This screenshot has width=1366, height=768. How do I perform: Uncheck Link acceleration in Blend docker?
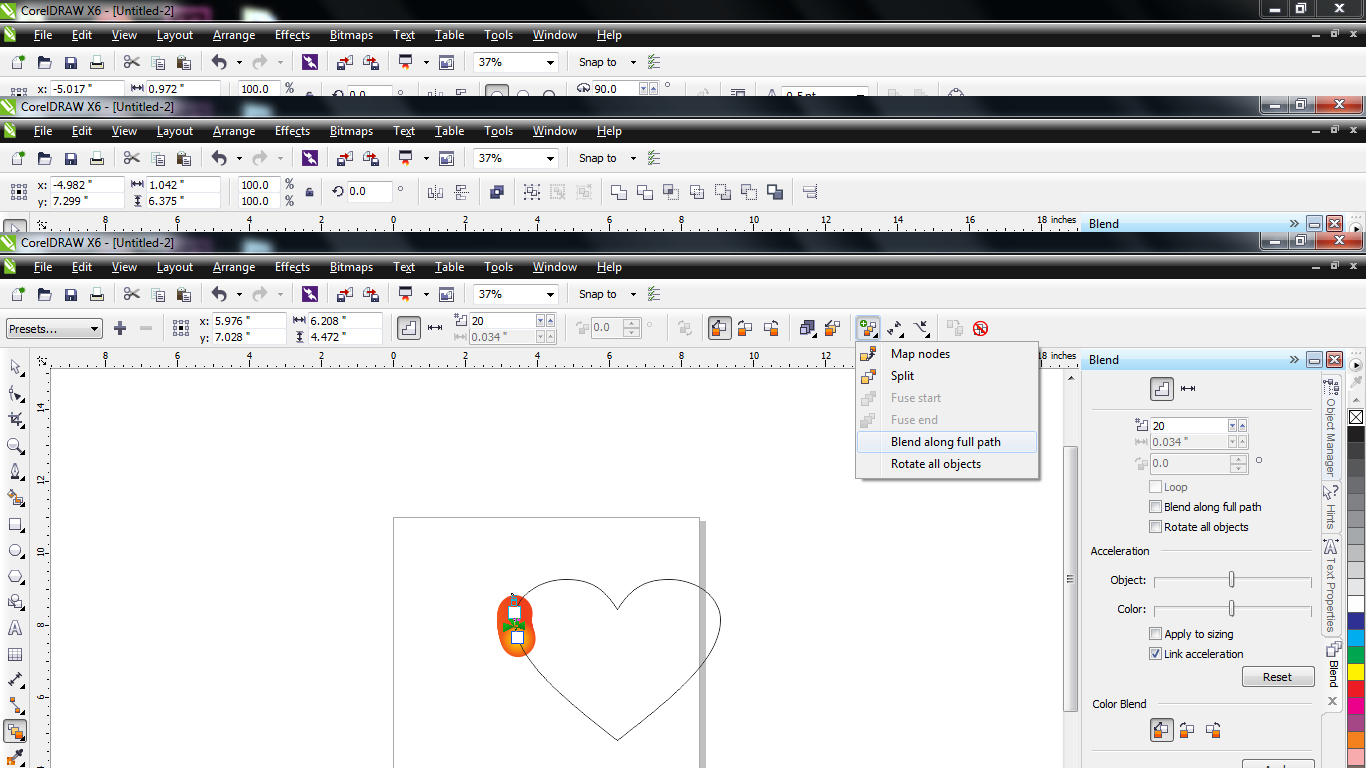point(1156,654)
